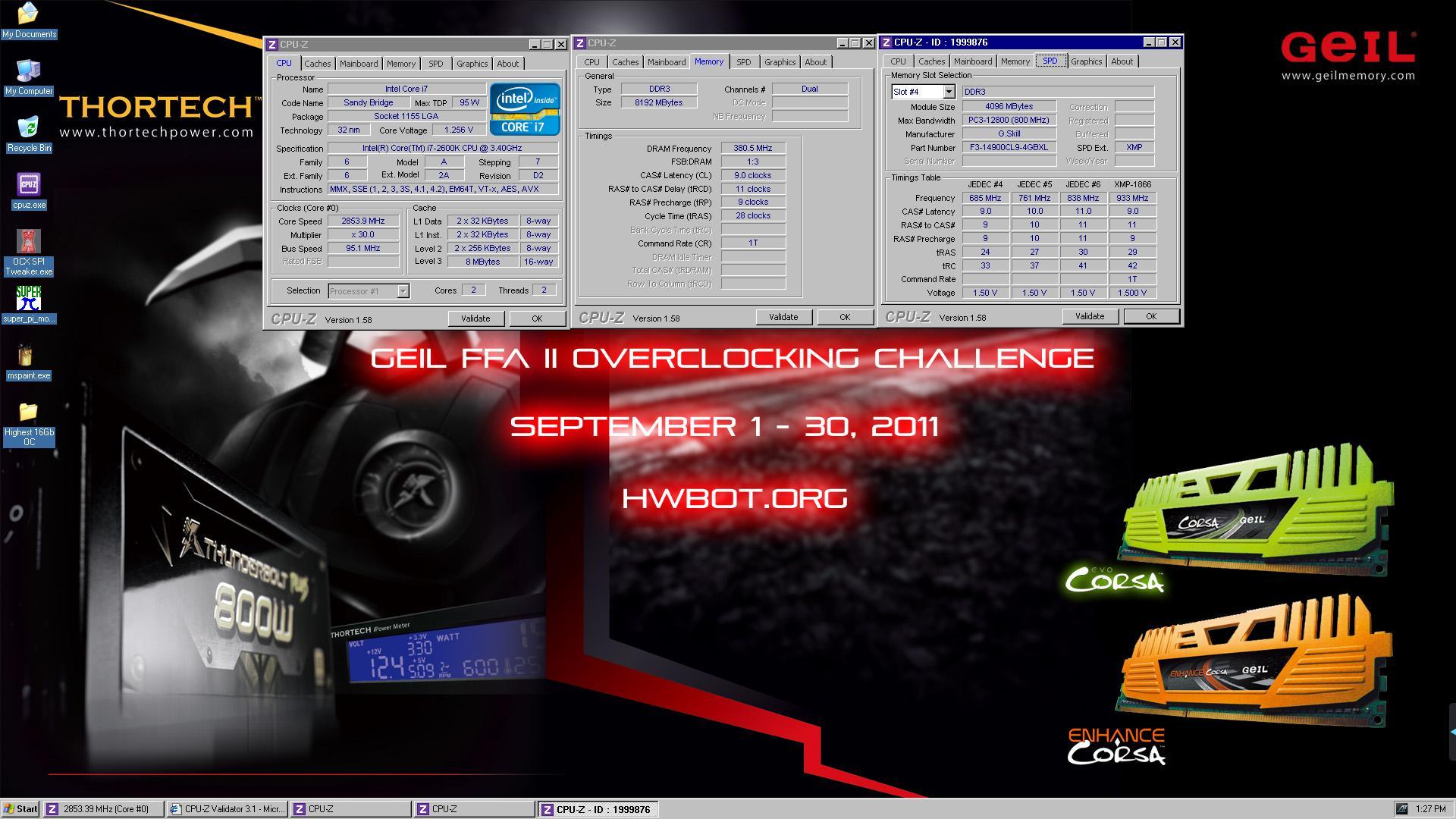The height and width of the screenshot is (819, 1456).
Task: Expand the Processor #1 selection dropdown
Action: tap(403, 291)
